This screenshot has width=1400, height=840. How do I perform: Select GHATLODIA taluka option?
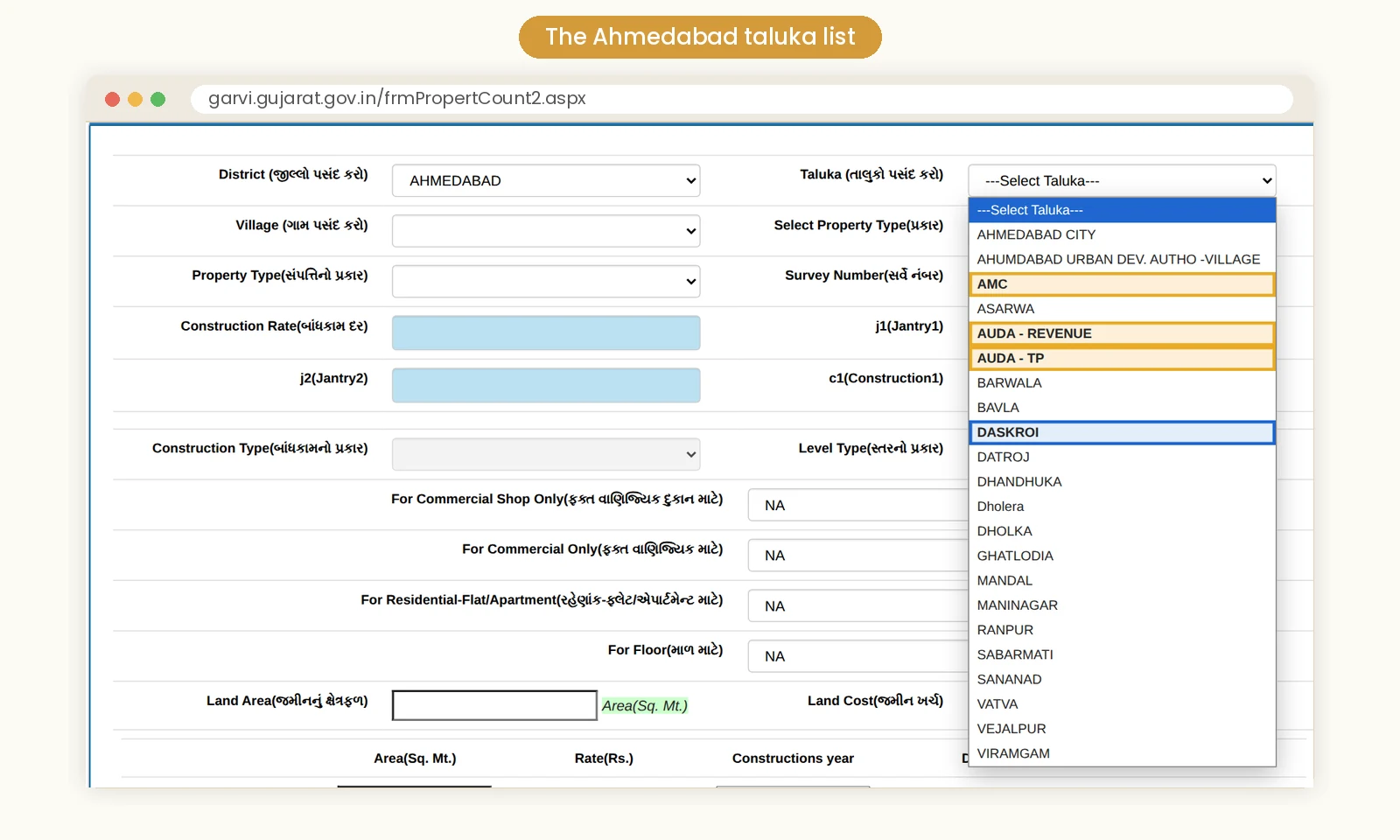coord(1122,556)
